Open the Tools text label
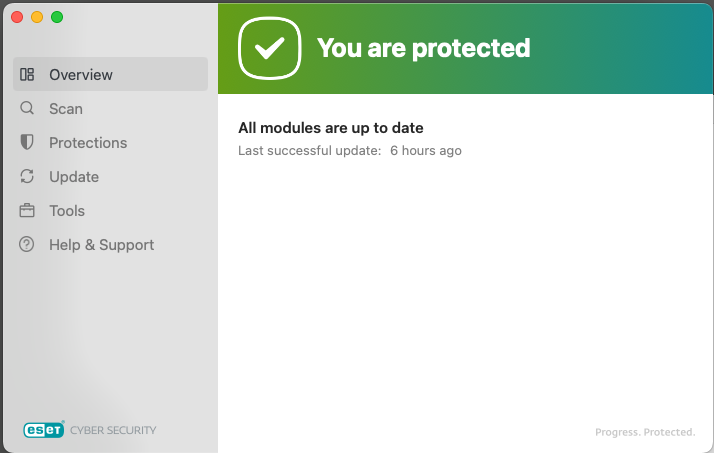The image size is (714, 453). [67, 211]
